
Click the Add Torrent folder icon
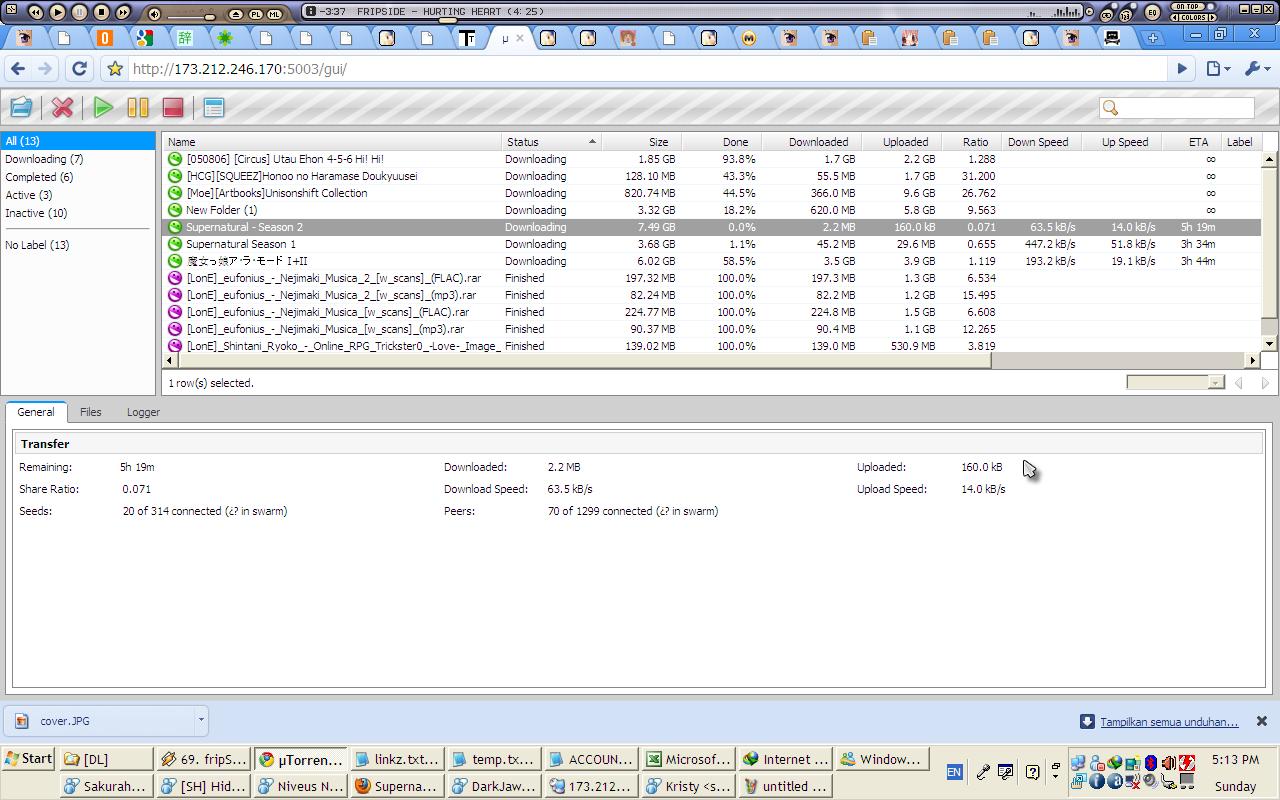[21, 108]
